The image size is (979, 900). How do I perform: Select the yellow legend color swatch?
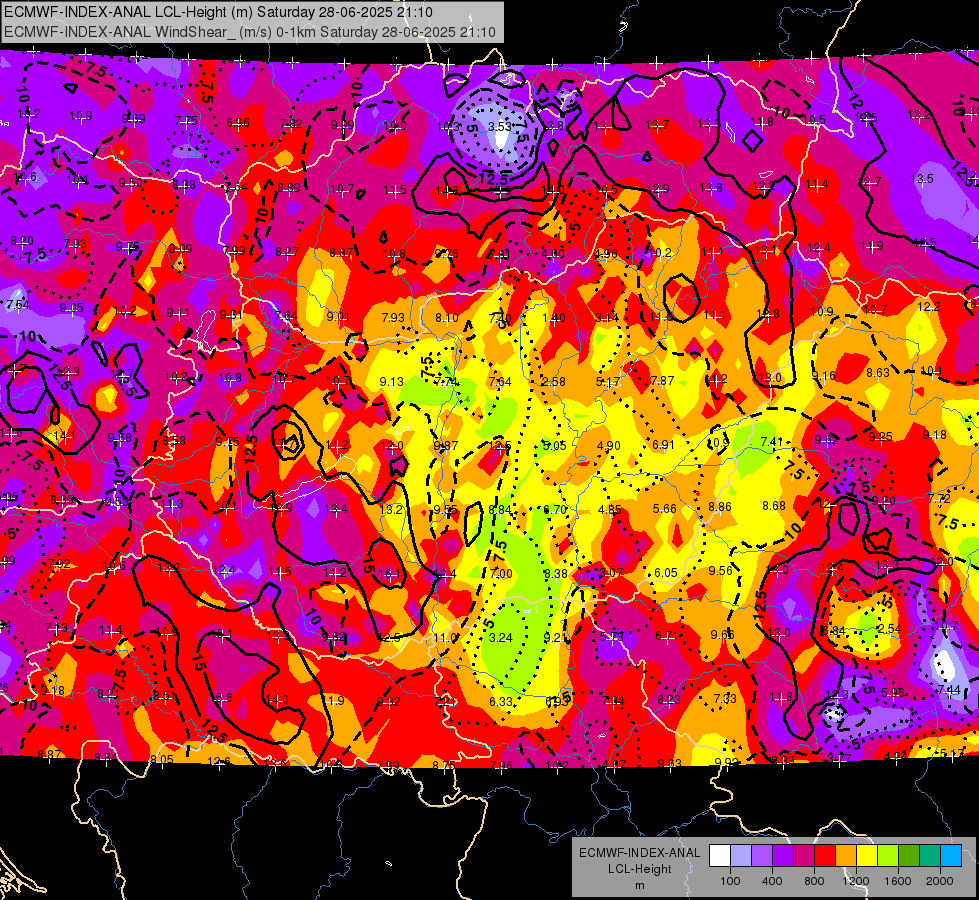click(867, 856)
